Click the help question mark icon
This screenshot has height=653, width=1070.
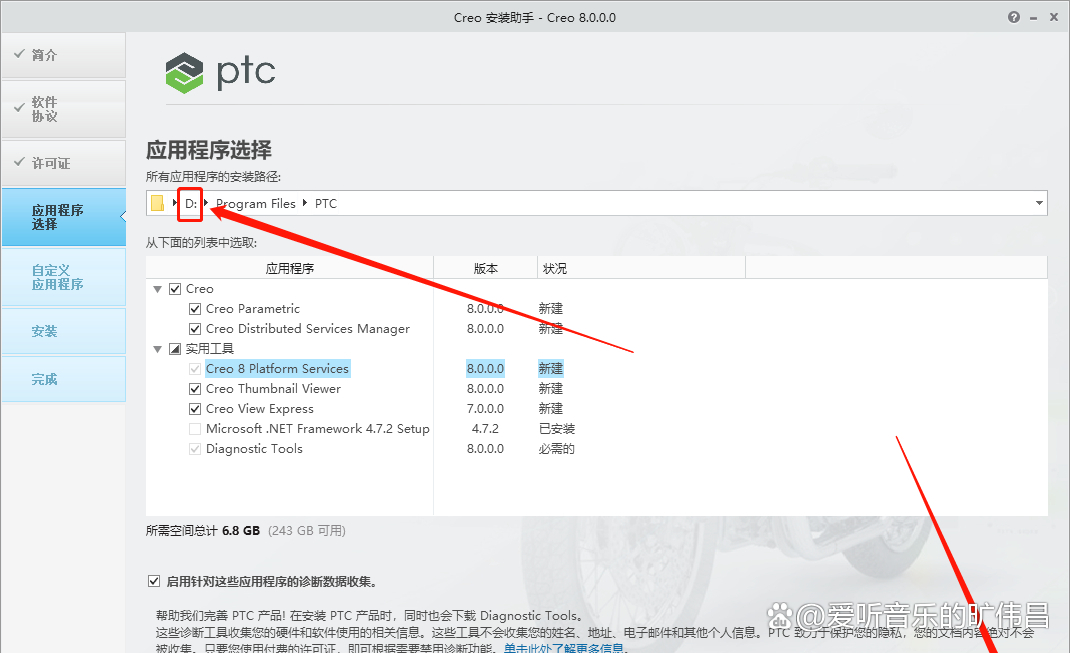(1014, 17)
